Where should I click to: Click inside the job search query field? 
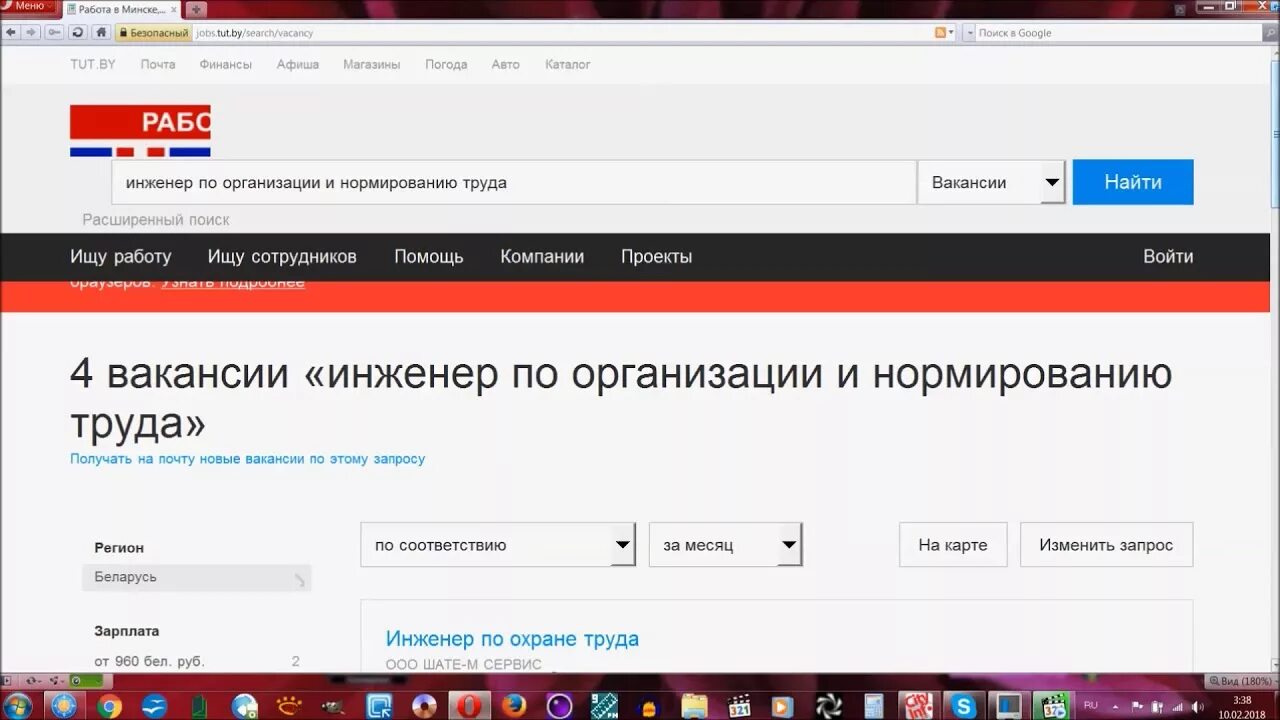[514, 183]
